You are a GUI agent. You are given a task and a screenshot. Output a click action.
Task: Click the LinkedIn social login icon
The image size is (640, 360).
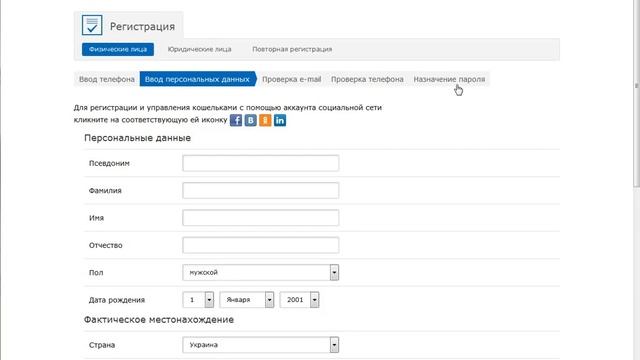point(280,120)
